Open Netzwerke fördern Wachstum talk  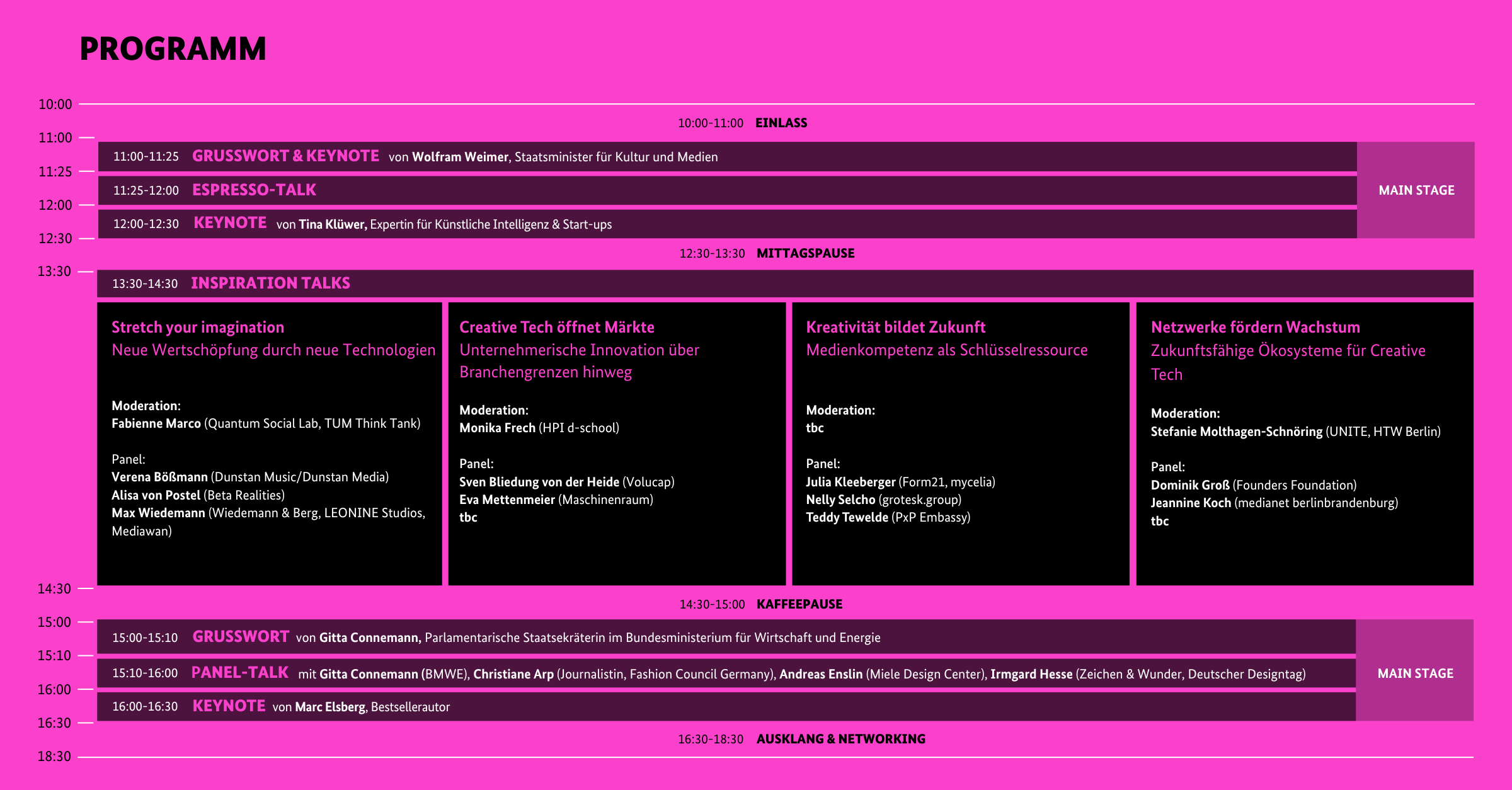(x=1255, y=327)
